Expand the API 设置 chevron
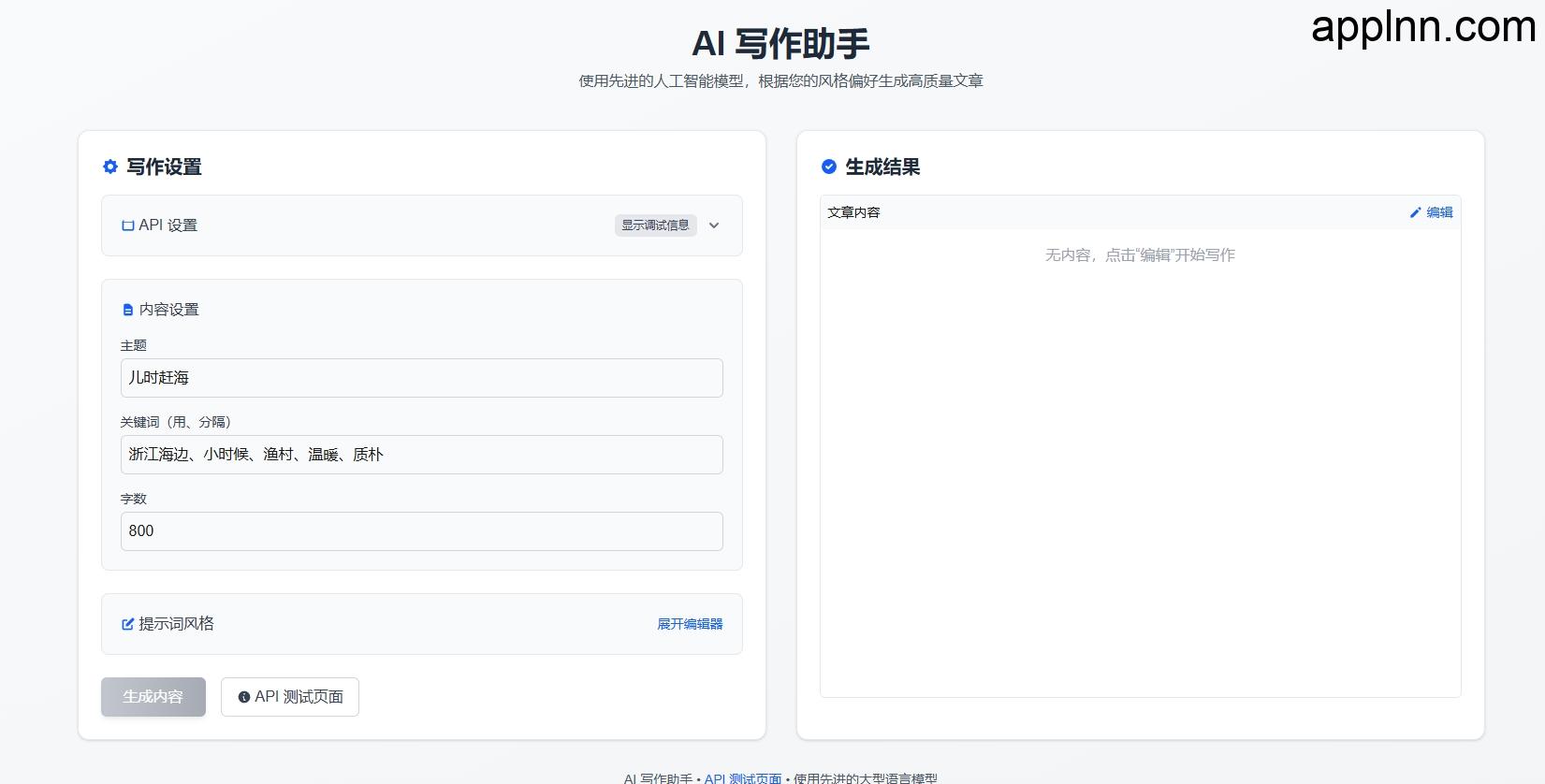The image size is (1545, 784). point(714,225)
